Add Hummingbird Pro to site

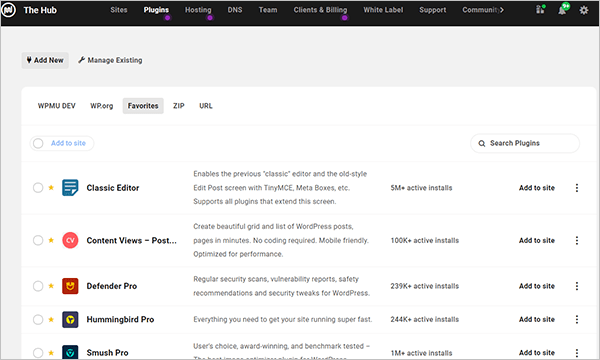pyautogui.click(x=536, y=319)
